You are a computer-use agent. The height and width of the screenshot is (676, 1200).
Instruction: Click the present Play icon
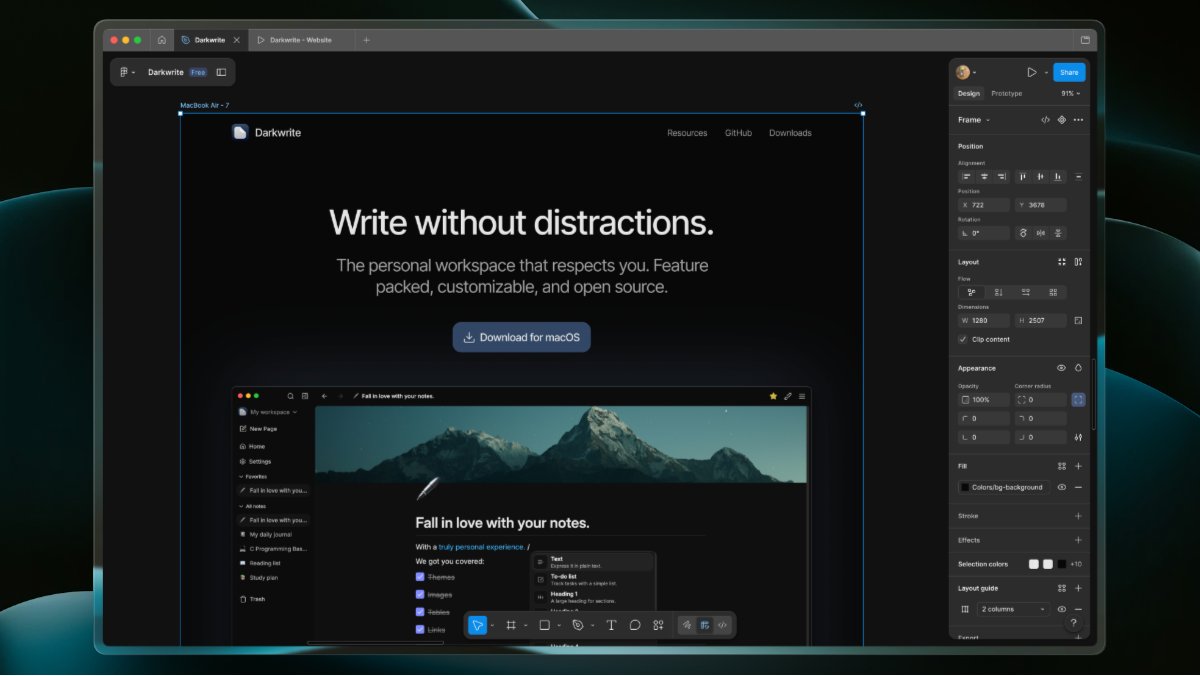click(1031, 72)
